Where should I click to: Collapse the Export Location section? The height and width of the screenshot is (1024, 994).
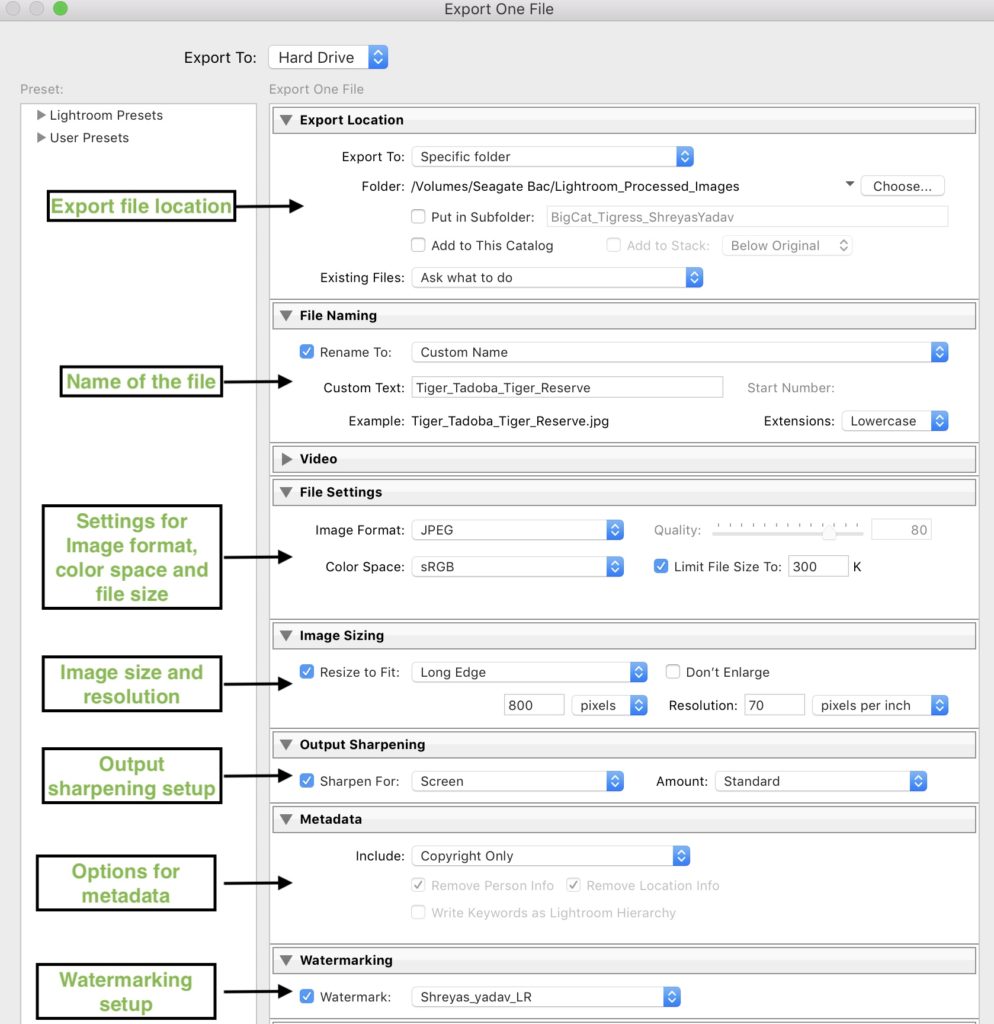pyautogui.click(x=286, y=119)
